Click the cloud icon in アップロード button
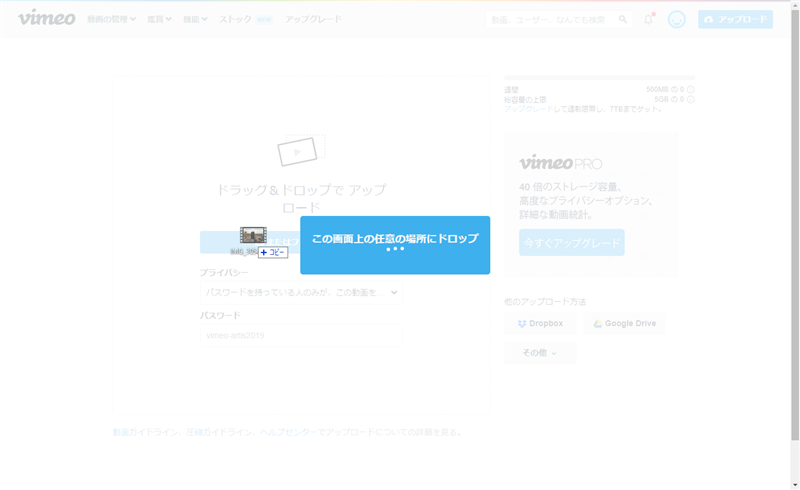Image resolution: width=800 pixels, height=490 pixels. click(x=708, y=19)
